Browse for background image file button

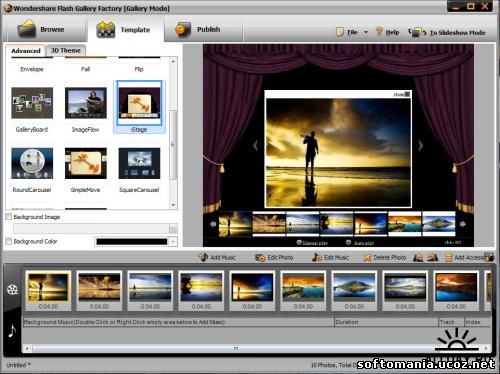tap(173, 229)
